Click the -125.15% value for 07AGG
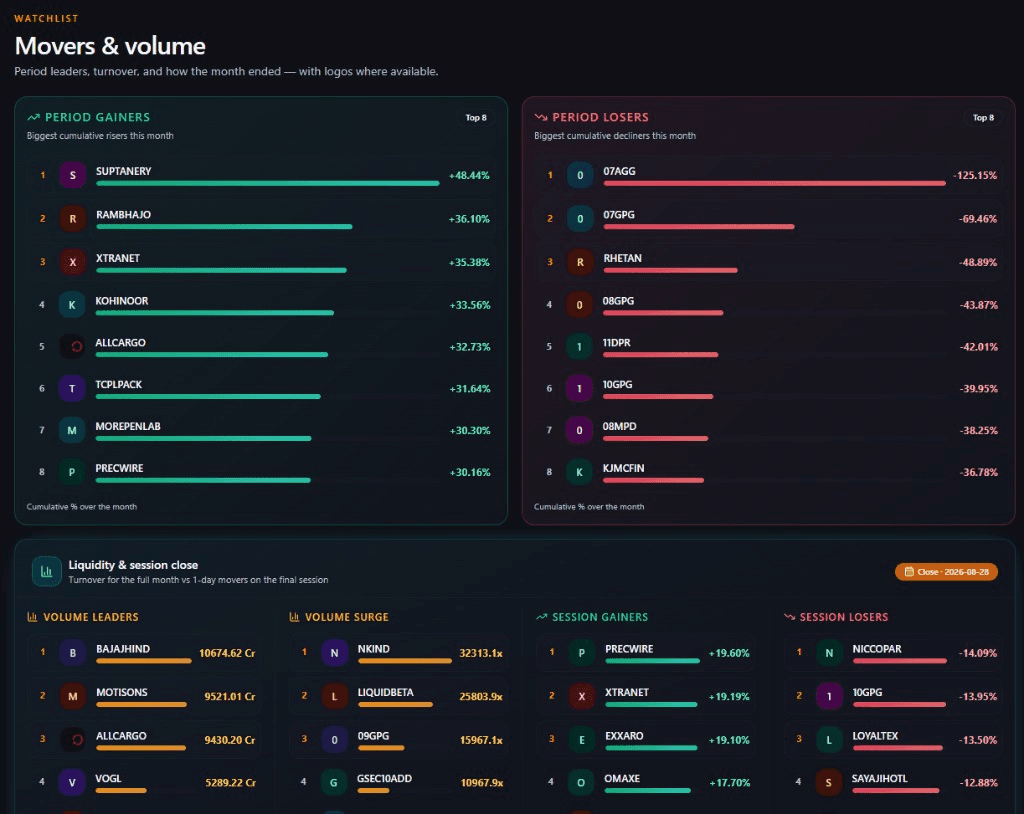The width and height of the screenshot is (1024, 814). click(975, 176)
